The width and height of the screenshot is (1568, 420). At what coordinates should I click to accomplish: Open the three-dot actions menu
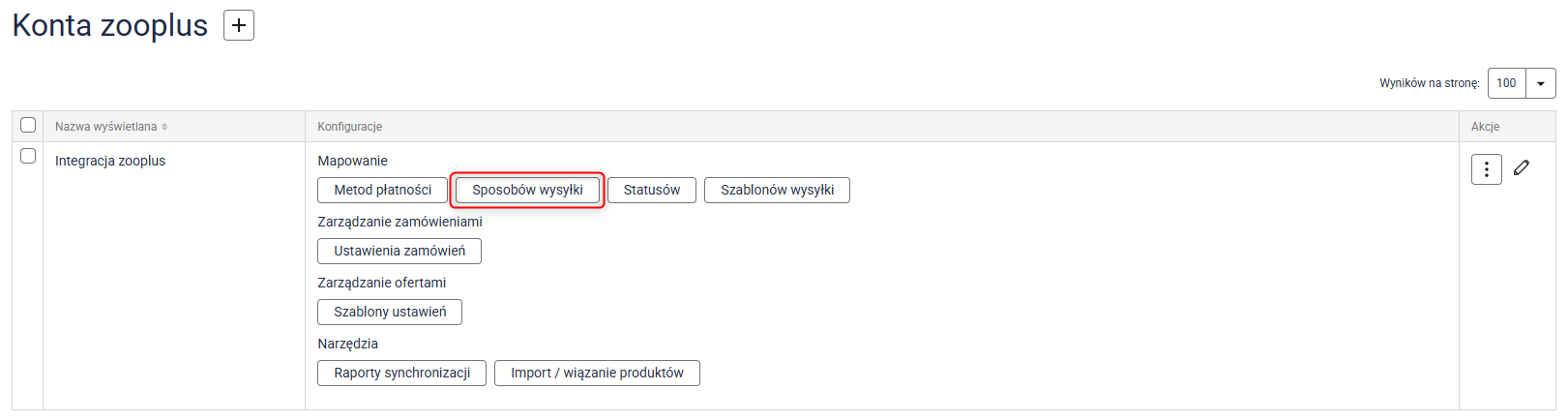pyautogui.click(x=1486, y=169)
